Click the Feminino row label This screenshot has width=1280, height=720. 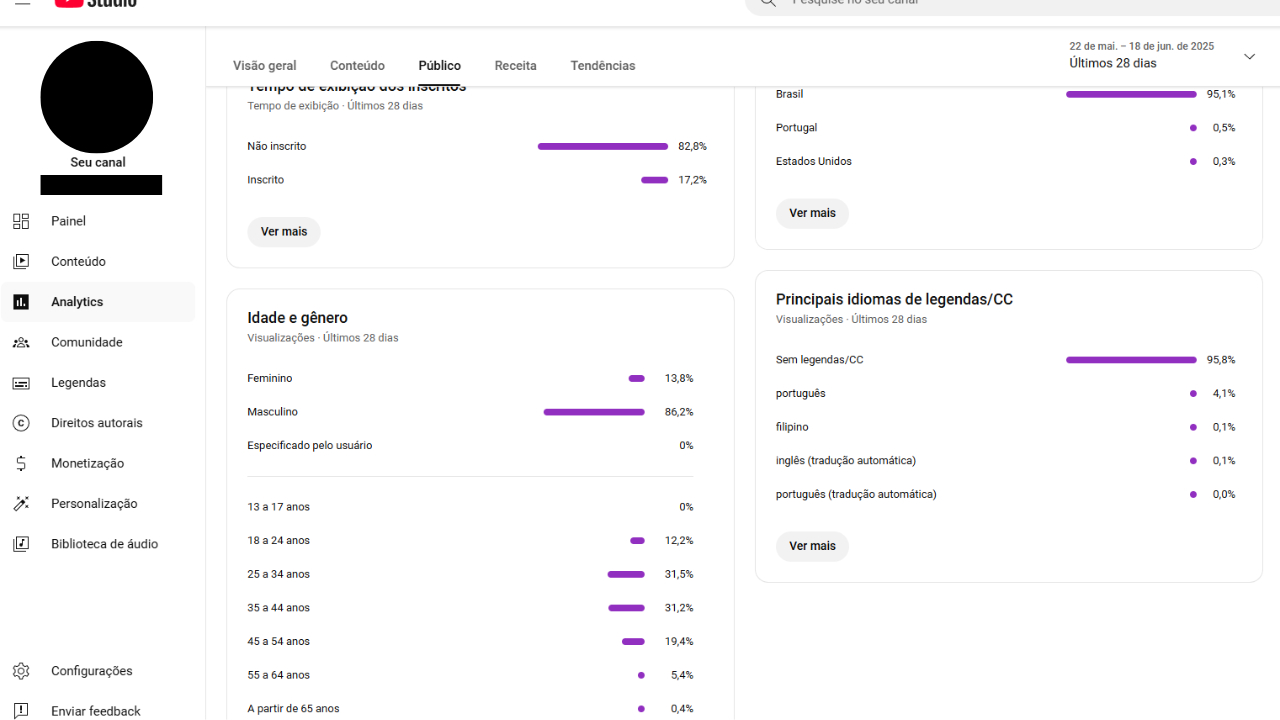click(x=270, y=379)
